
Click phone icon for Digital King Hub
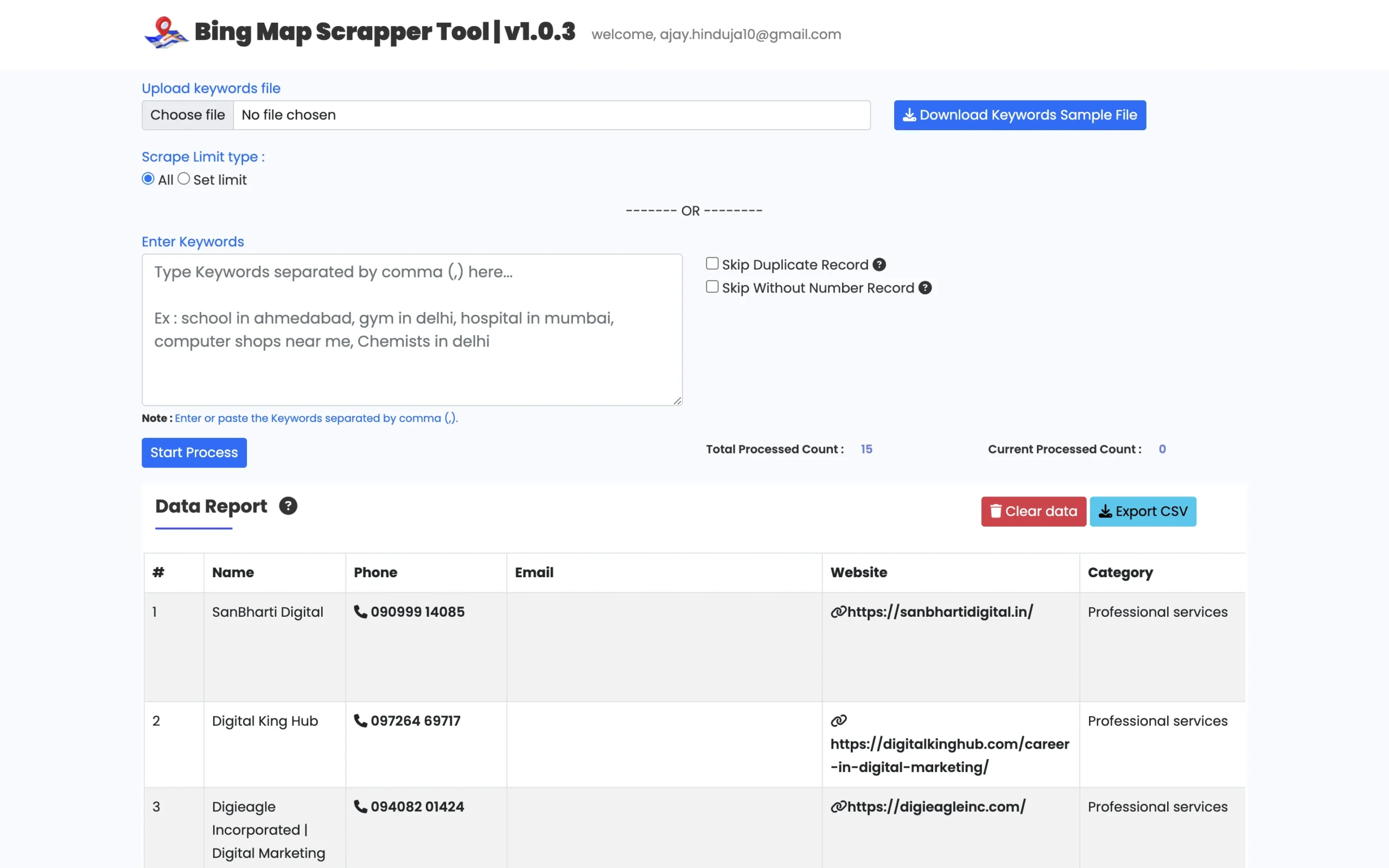coord(360,720)
